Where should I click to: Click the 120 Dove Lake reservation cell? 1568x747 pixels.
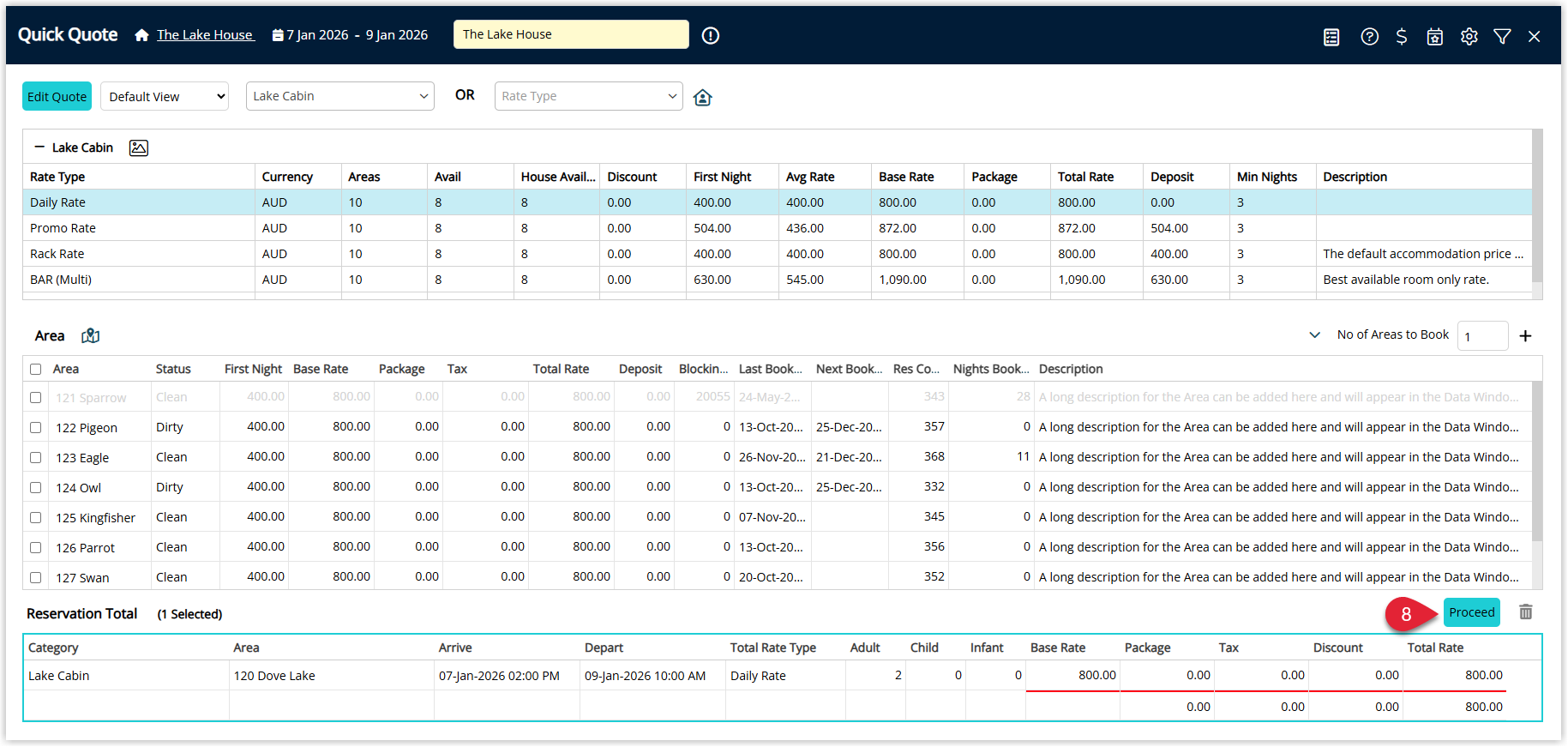click(331, 676)
